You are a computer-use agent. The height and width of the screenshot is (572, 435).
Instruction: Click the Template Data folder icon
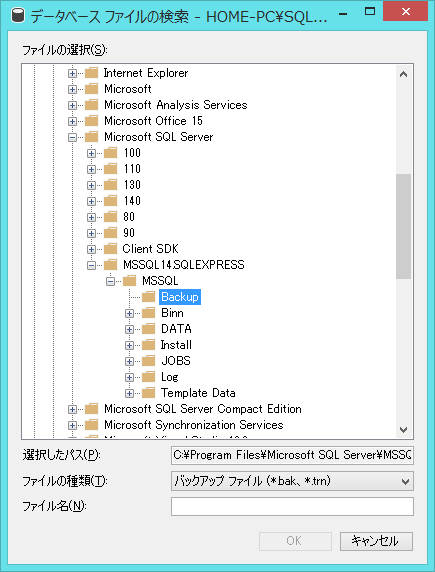(x=149, y=393)
